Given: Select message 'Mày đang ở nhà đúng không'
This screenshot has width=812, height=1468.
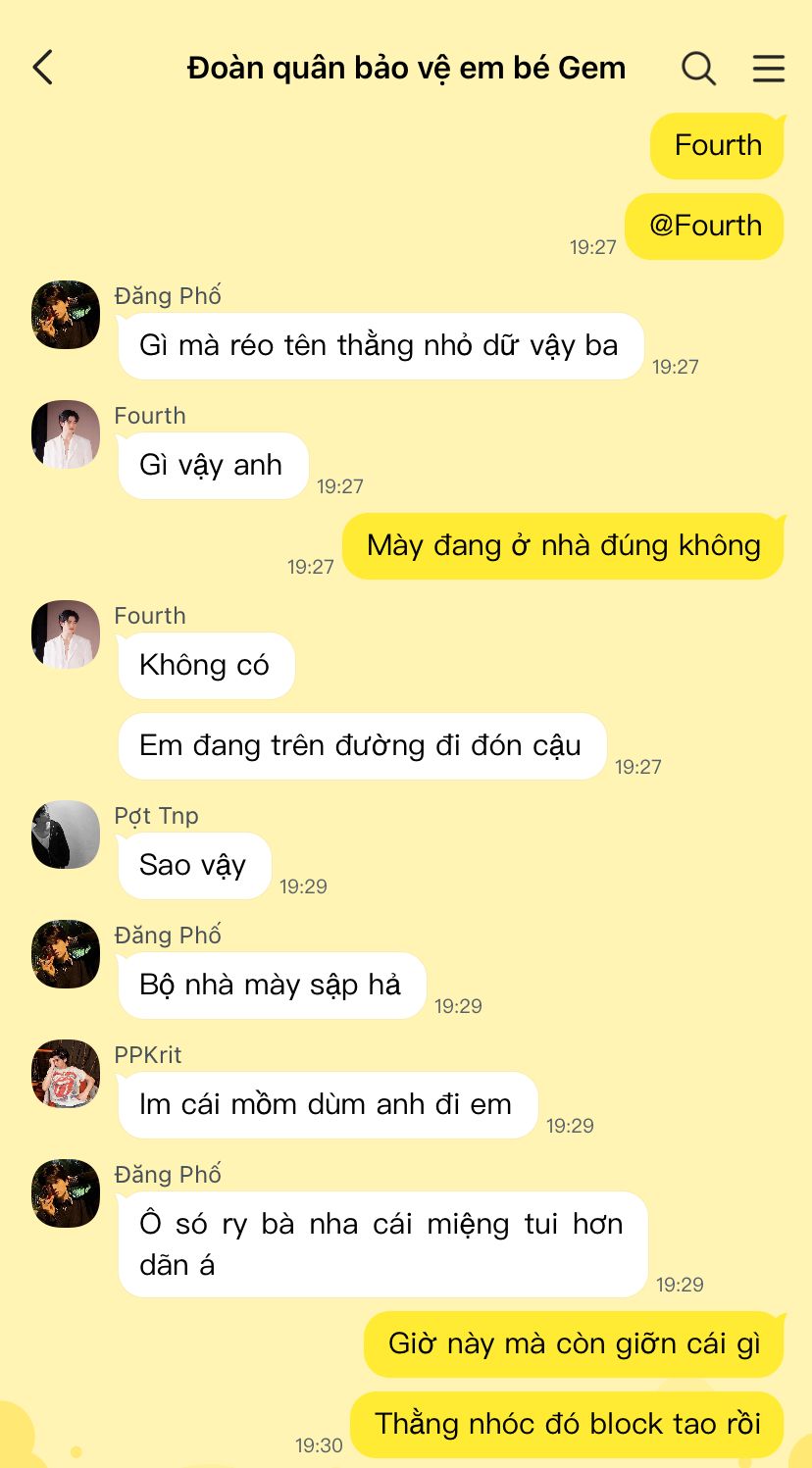Looking at the screenshot, I should (563, 546).
